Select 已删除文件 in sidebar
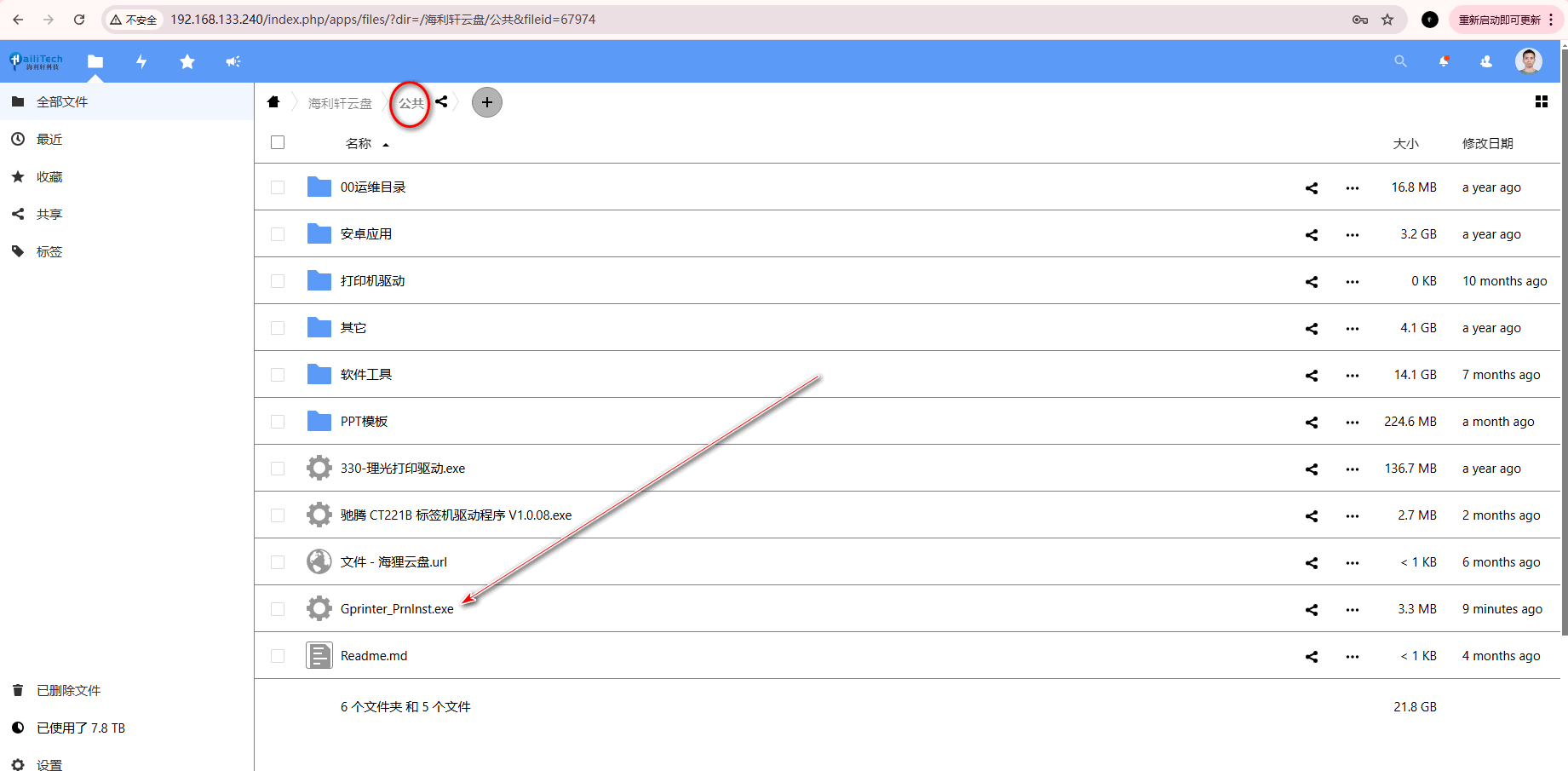The image size is (1568, 771). 68,691
